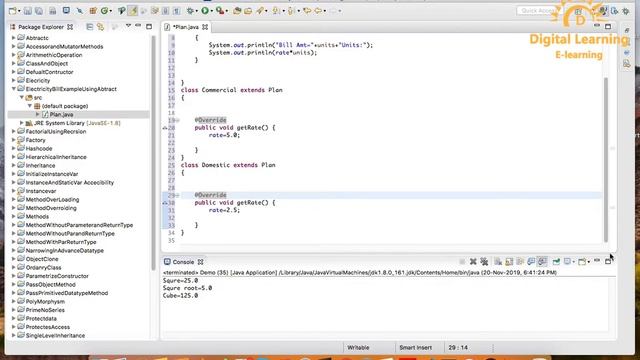640x360 pixels.
Task: Collapse All in Package Explorer toolbar
Action: coord(89,27)
